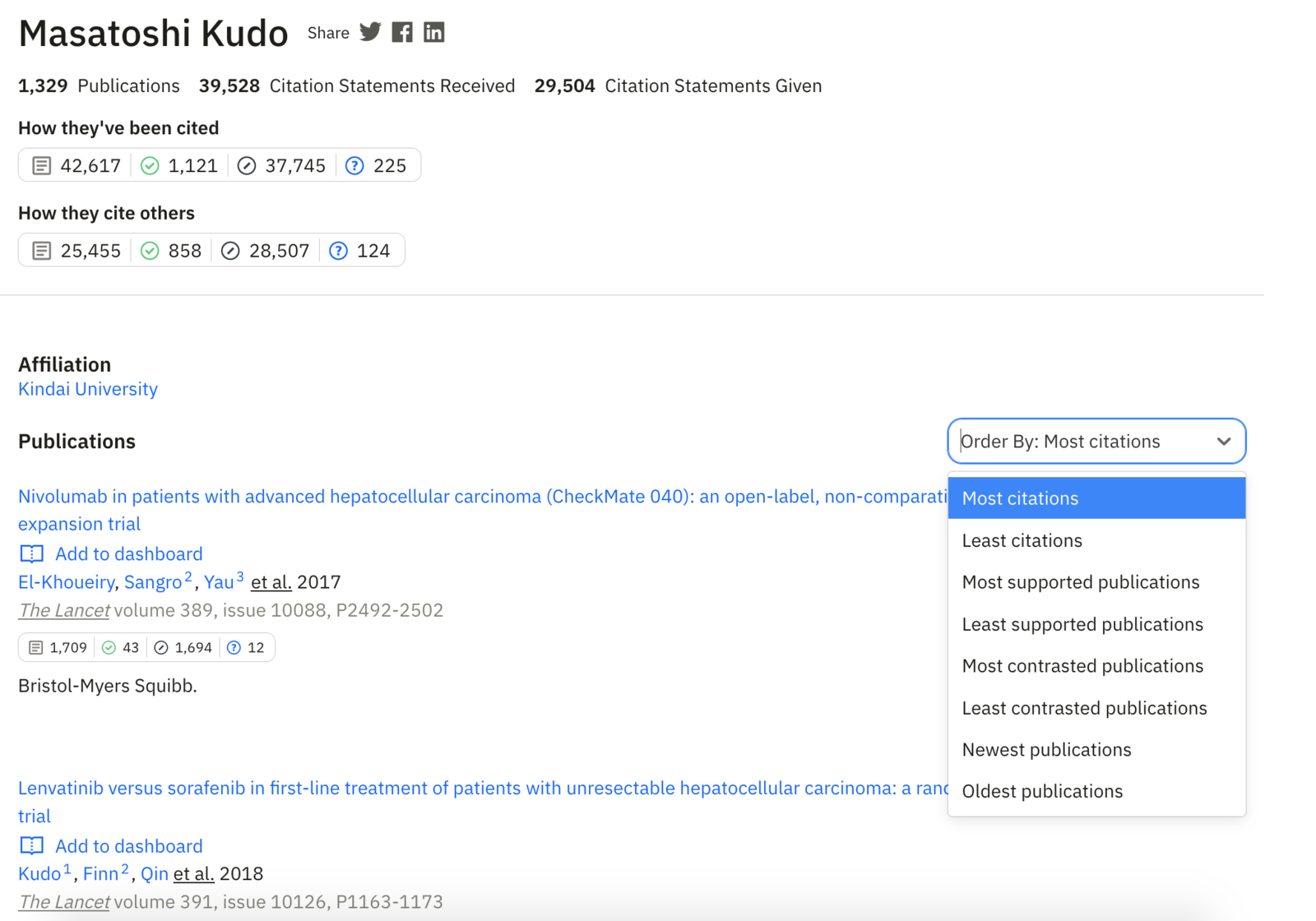The width and height of the screenshot is (1316, 921).
Task: Collapse the Order By dropdown chevron
Action: point(1224,442)
